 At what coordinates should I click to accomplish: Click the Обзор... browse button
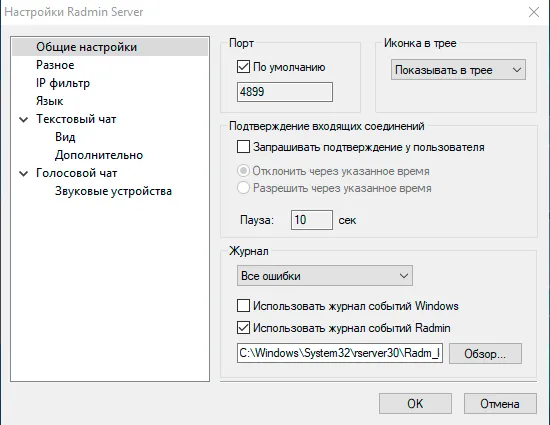tap(485, 353)
